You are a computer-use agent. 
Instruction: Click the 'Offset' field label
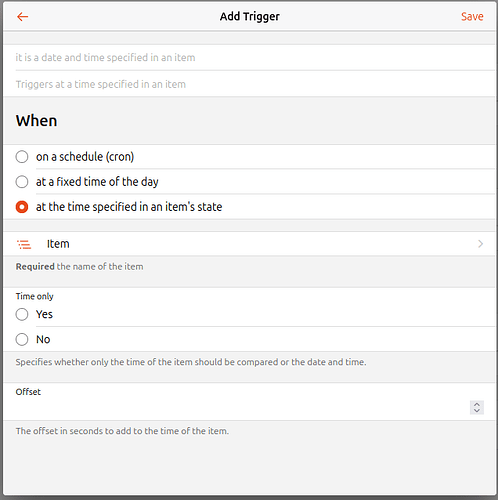[x=28, y=392]
